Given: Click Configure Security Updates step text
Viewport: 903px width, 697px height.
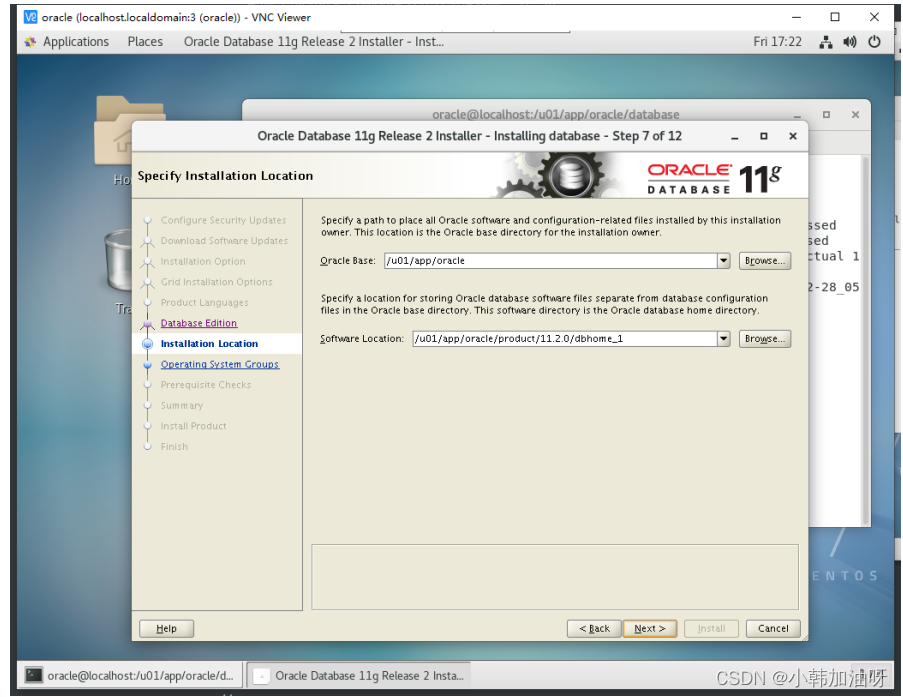Looking at the screenshot, I should tap(223, 220).
